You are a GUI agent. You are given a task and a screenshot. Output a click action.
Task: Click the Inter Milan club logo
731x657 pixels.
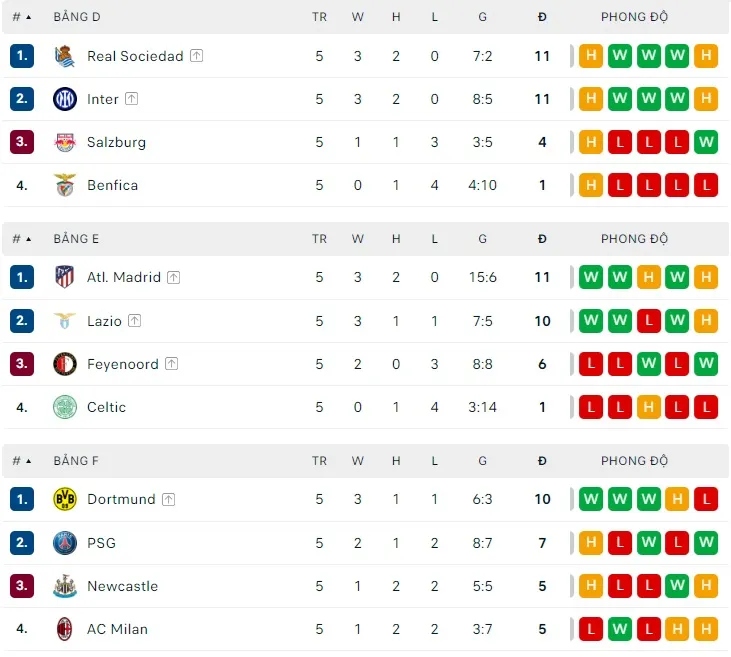point(65,99)
